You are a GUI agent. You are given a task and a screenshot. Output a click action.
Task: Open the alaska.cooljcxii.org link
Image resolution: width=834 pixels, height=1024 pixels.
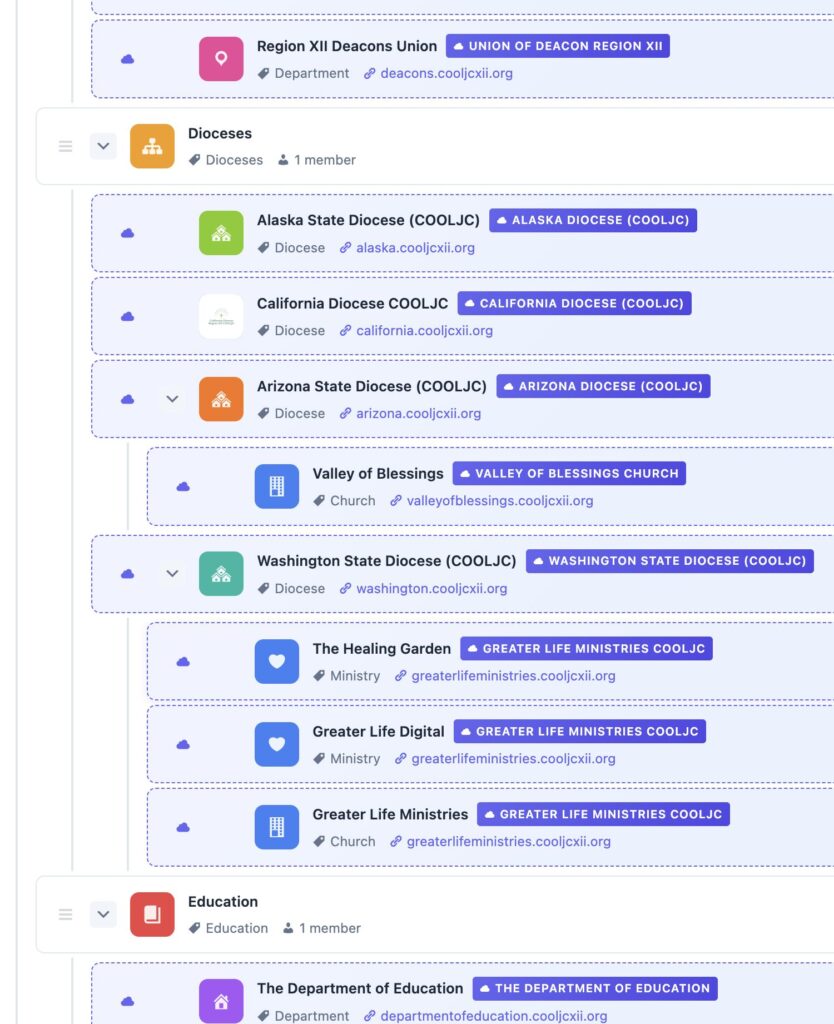(x=415, y=248)
